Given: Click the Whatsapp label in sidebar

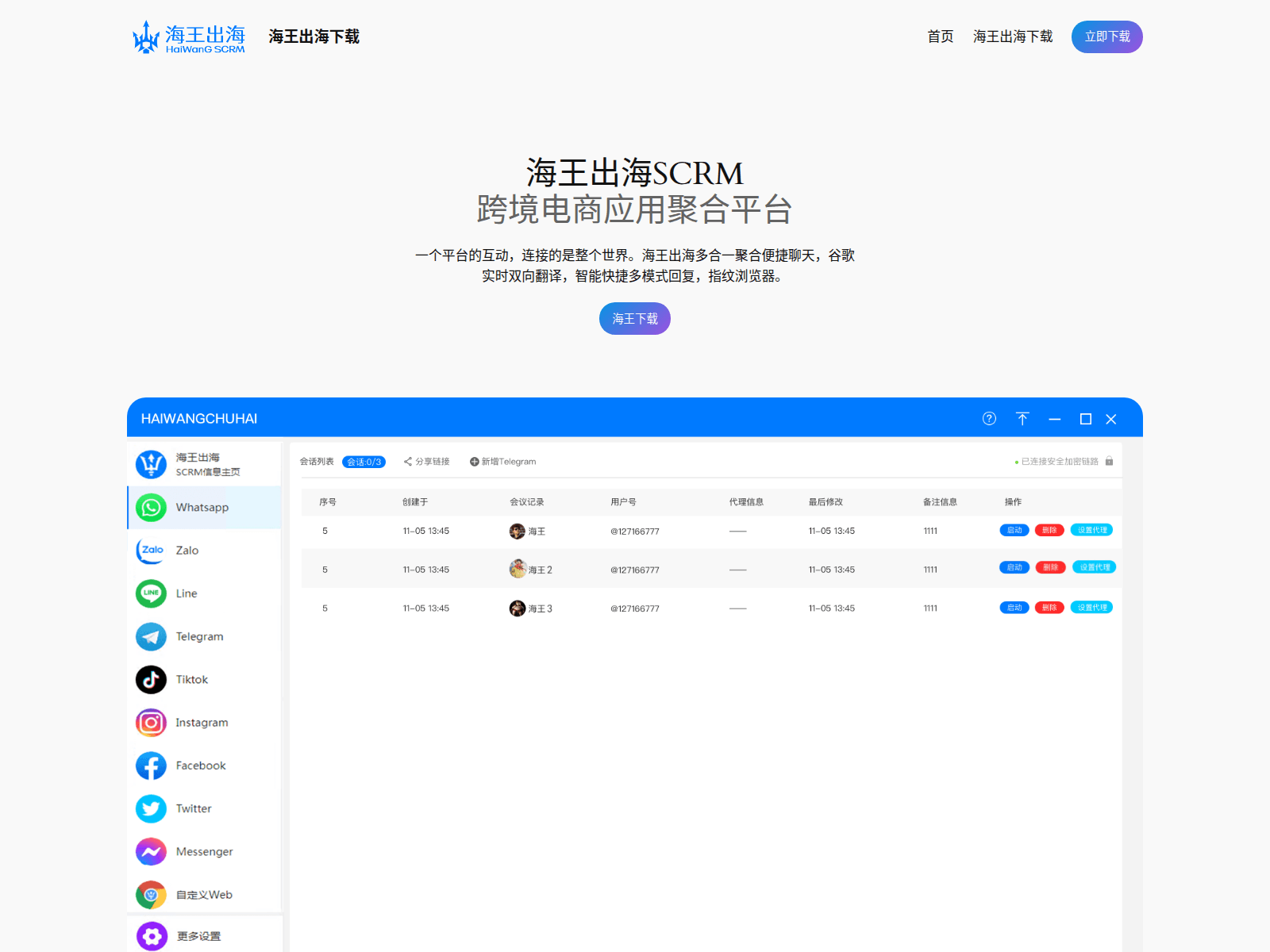Looking at the screenshot, I should 202,508.
